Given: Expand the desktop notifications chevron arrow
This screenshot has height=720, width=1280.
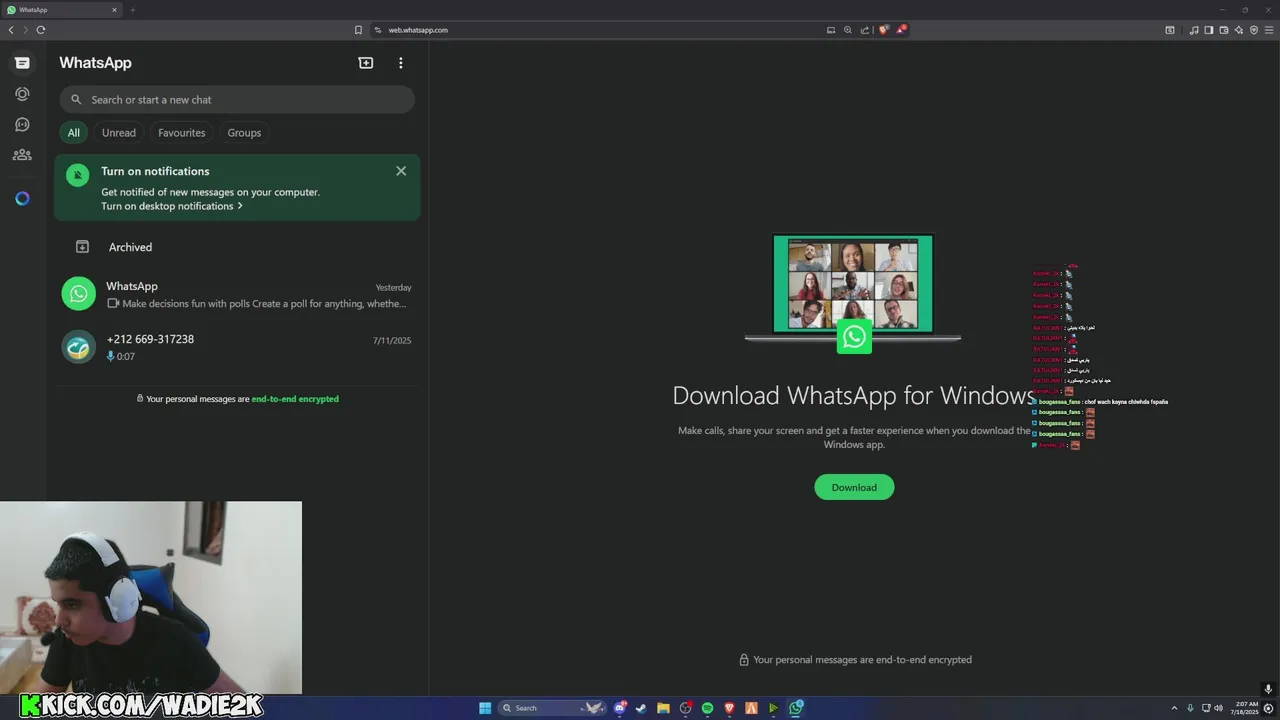Looking at the screenshot, I should coord(240,206).
